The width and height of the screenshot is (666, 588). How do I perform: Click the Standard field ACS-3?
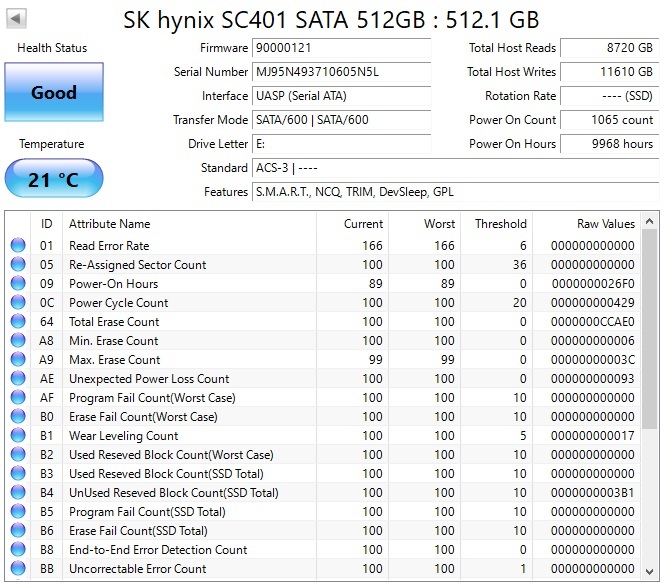point(456,168)
